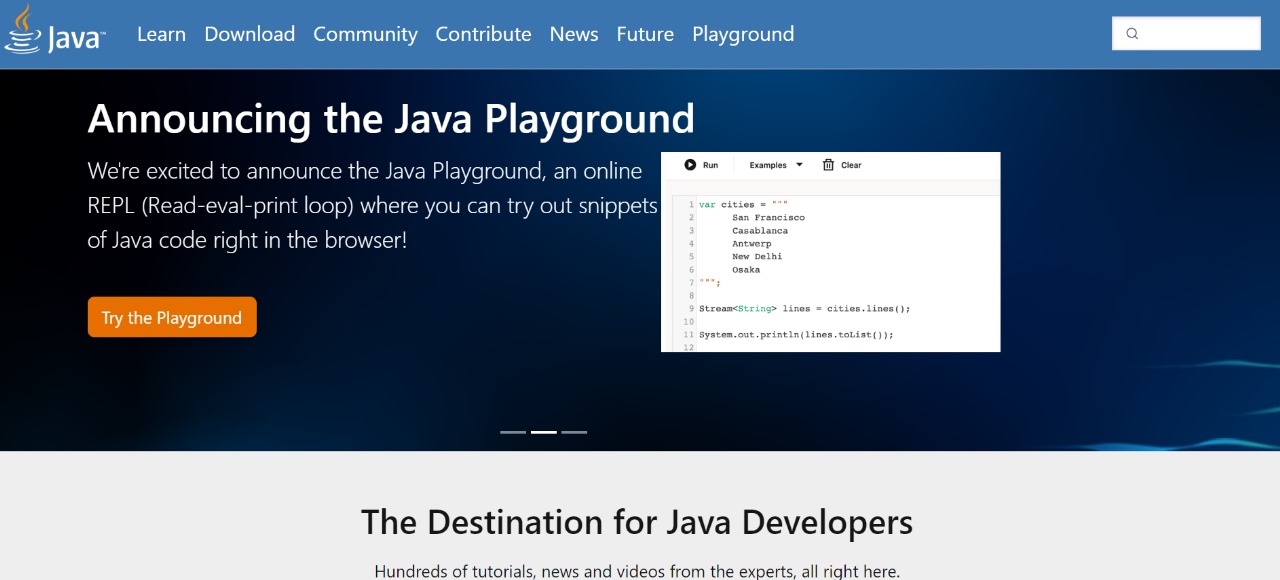Open the Future navigation item
This screenshot has height=580, width=1280.
(645, 34)
